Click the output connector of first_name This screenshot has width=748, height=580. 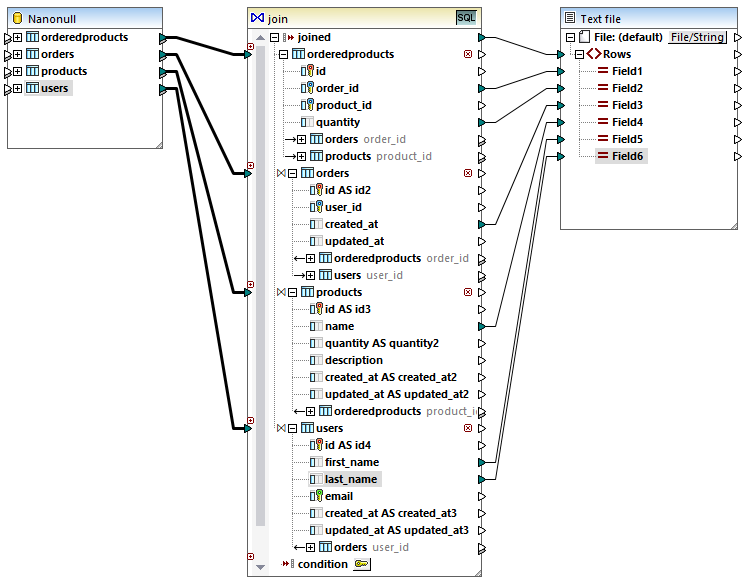click(x=482, y=462)
